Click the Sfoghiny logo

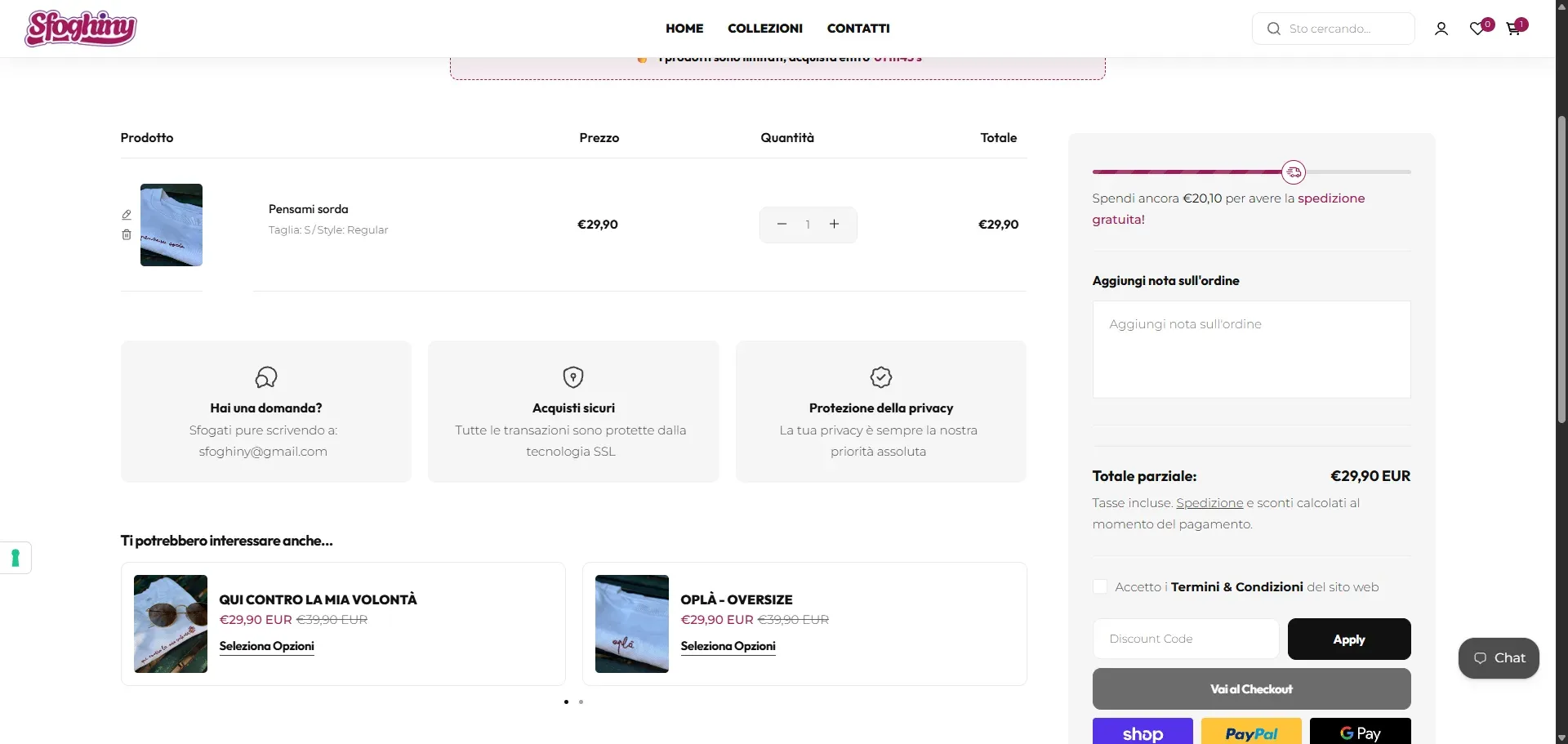(81, 29)
